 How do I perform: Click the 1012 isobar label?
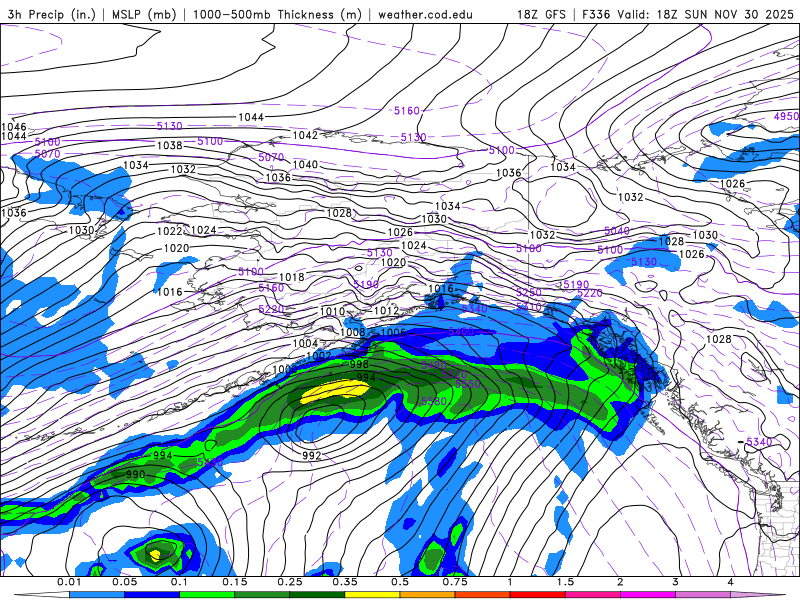386,310
